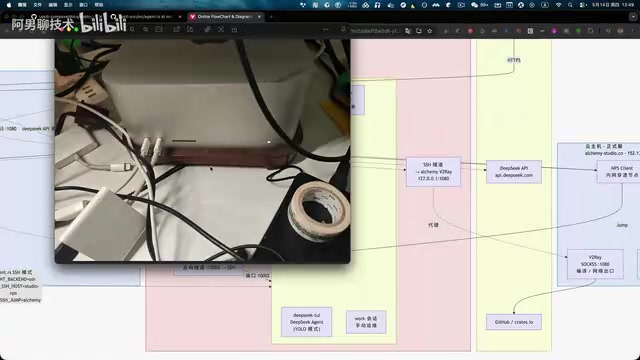640x360 pixels.
Task: Click the zoom out magnifier in image viewer
Action: tap(132, 29)
